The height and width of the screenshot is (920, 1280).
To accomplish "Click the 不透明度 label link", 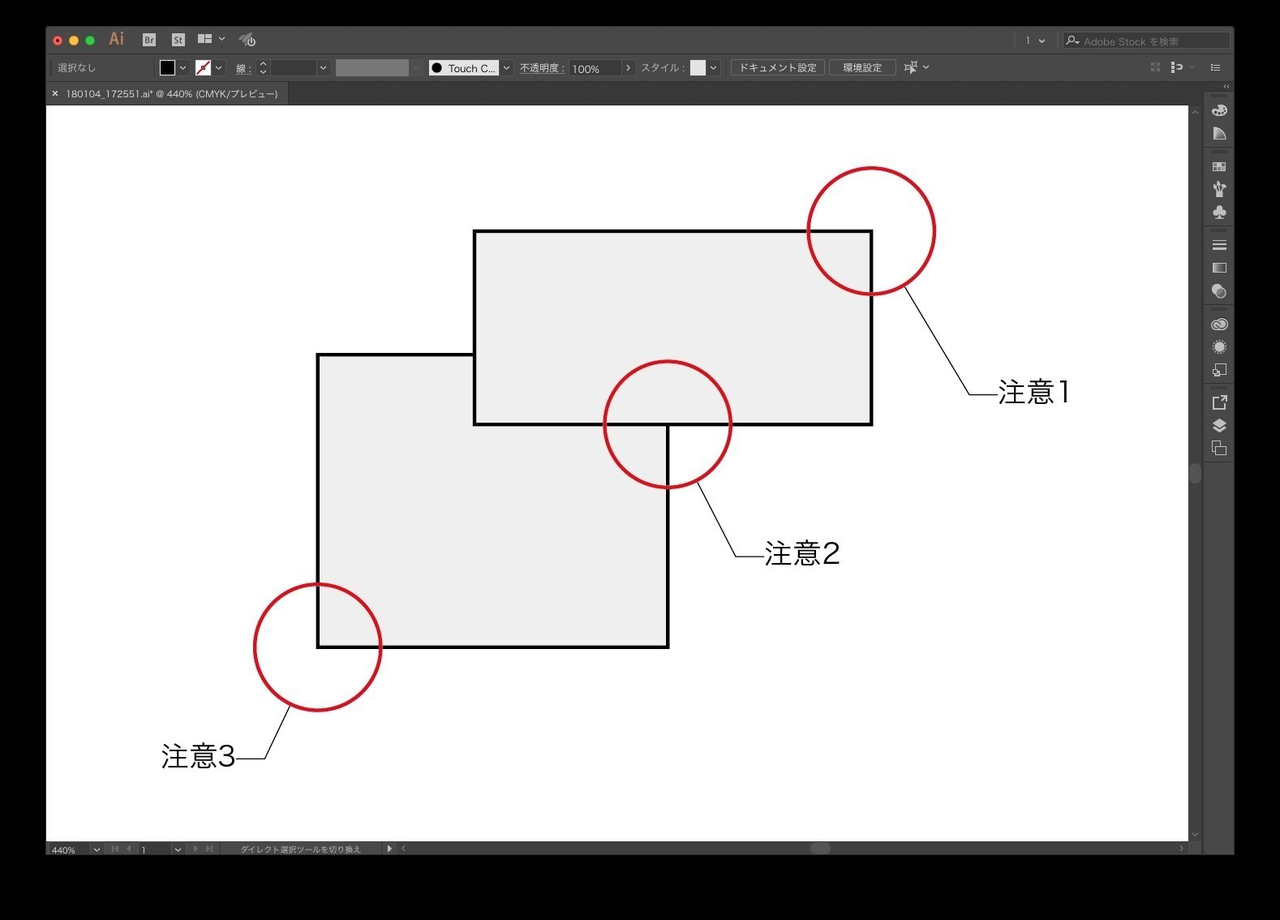I will pyautogui.click(x=542, y=68).
